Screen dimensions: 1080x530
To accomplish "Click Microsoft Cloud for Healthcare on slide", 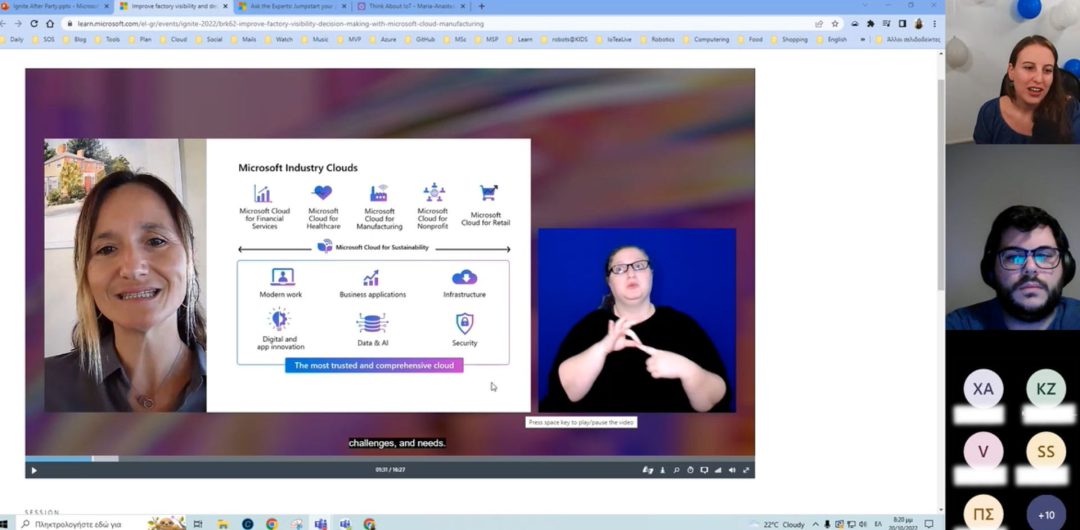I will click(324, 207).
